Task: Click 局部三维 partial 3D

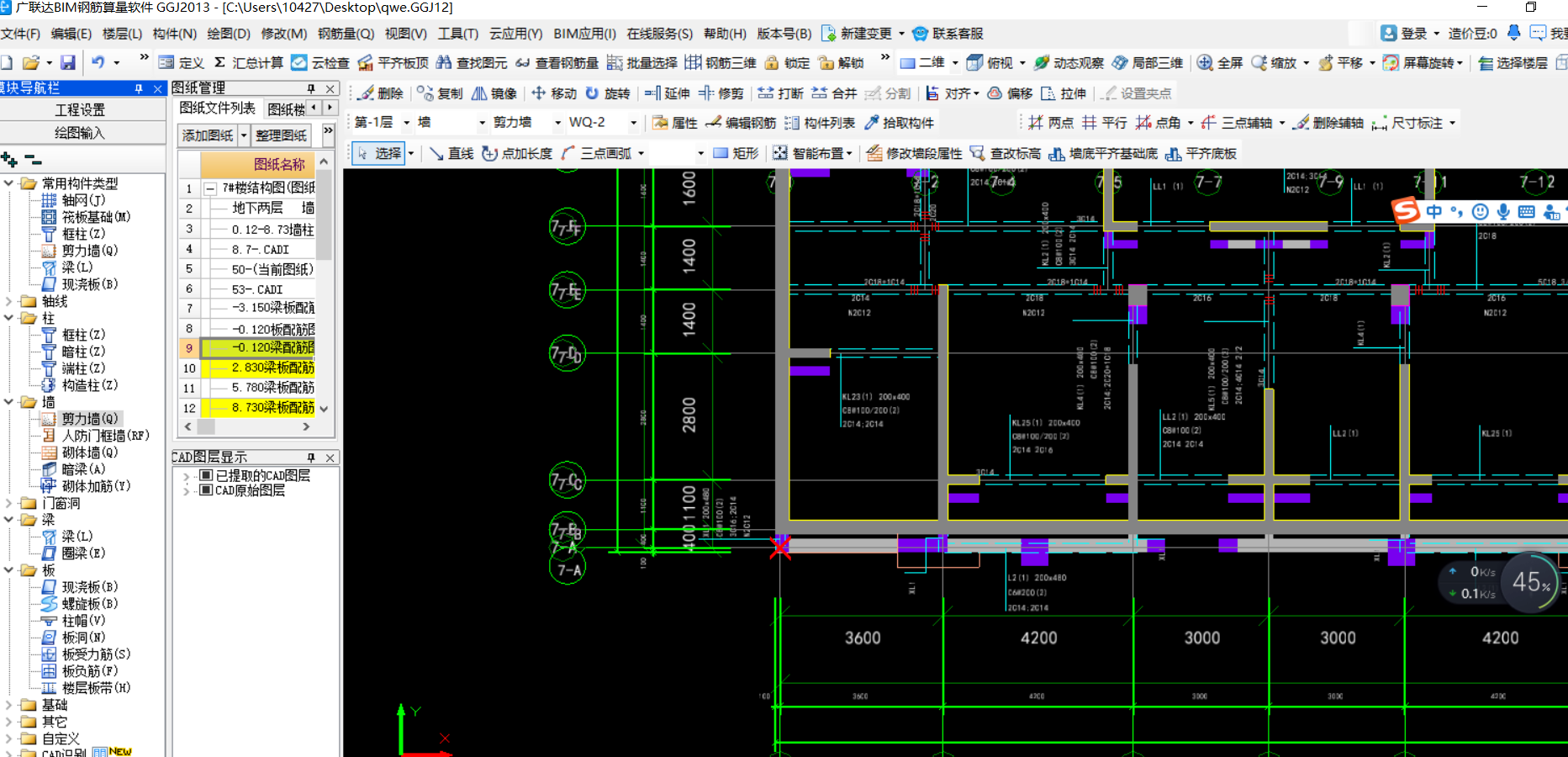Action: (x=1148, y=62)
